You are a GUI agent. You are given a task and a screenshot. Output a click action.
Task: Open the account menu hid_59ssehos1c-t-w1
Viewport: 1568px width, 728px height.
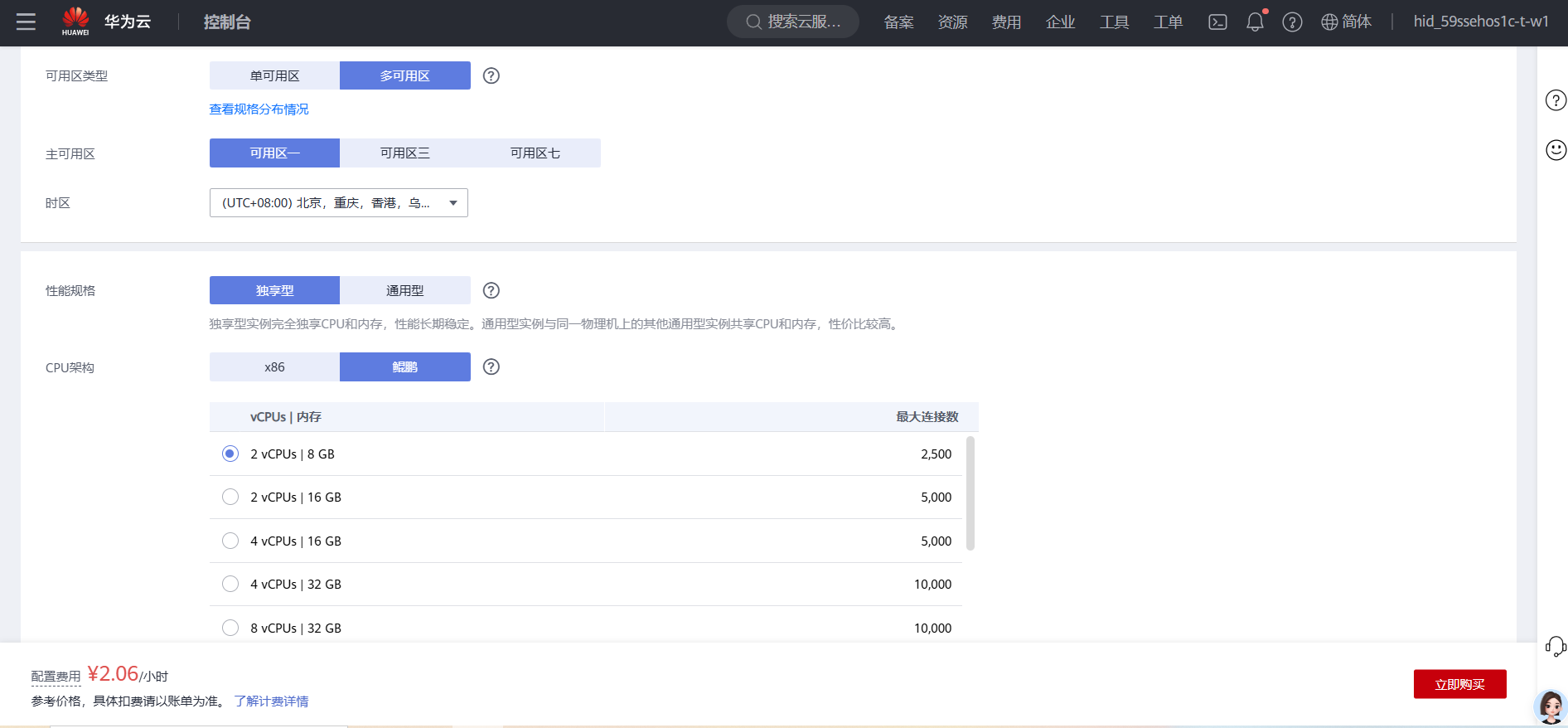click(x=1481, y=22)
